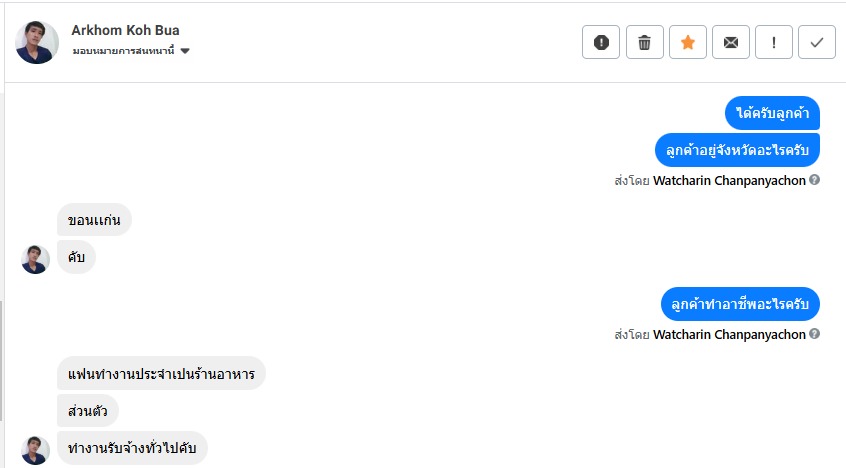Open the assign conversation dropdown arrow
This screenshot has width=846, height=468.
(186, 51)
